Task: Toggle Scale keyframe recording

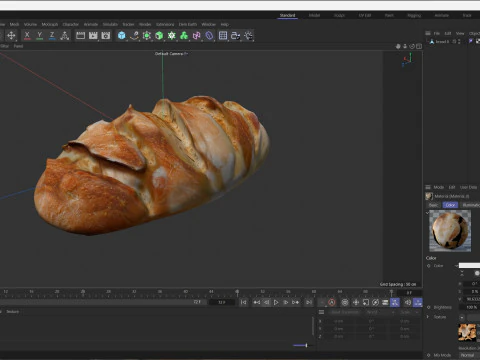Action: (x=366, y=302)
